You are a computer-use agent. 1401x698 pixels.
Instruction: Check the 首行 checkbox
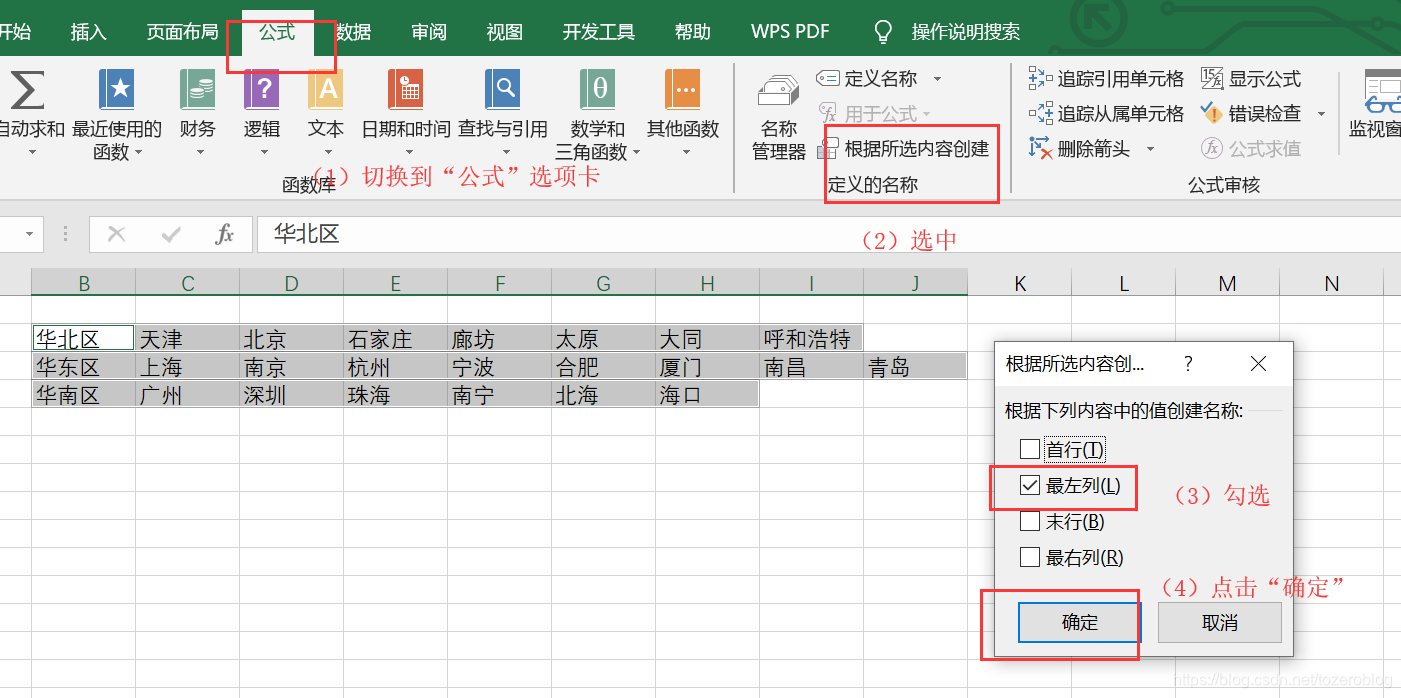1029,449
